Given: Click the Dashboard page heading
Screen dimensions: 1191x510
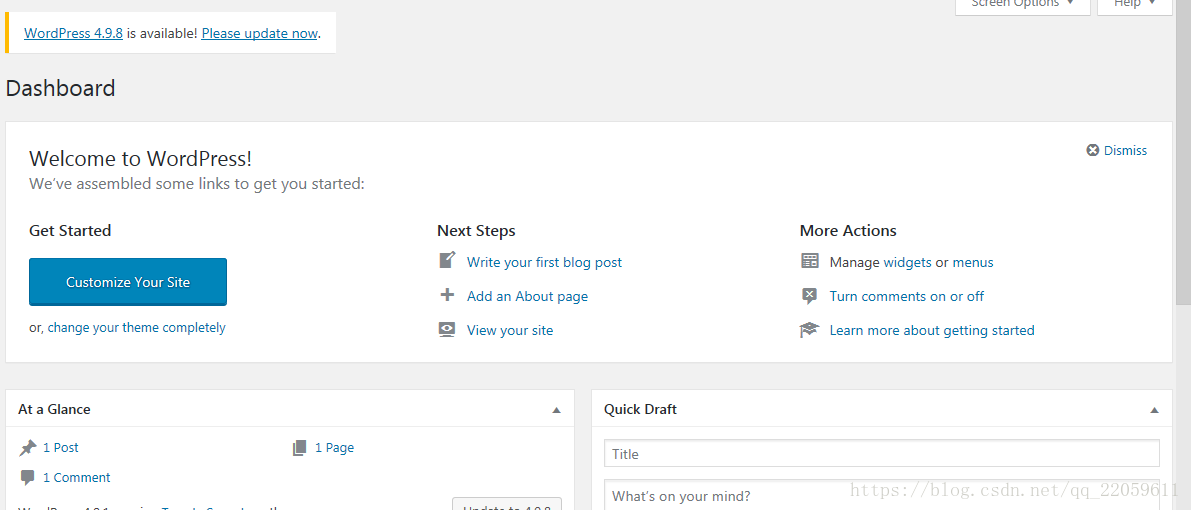Looking at the screenshot, I should click(61, 88).
